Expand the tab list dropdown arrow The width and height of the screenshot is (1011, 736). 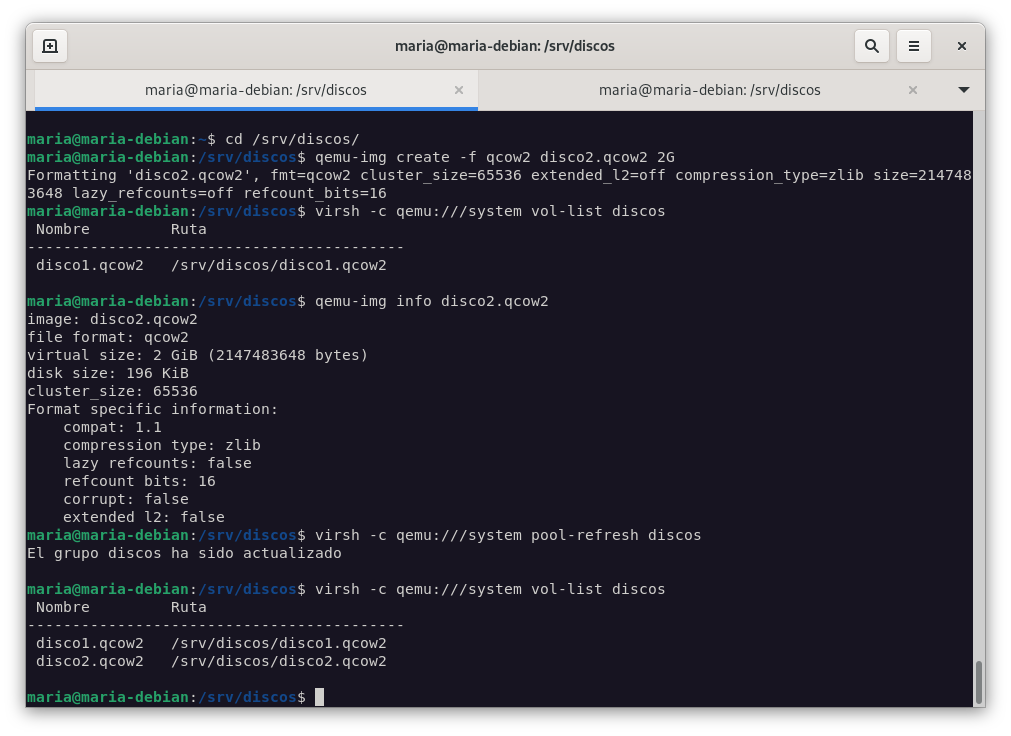pos(964,90)
